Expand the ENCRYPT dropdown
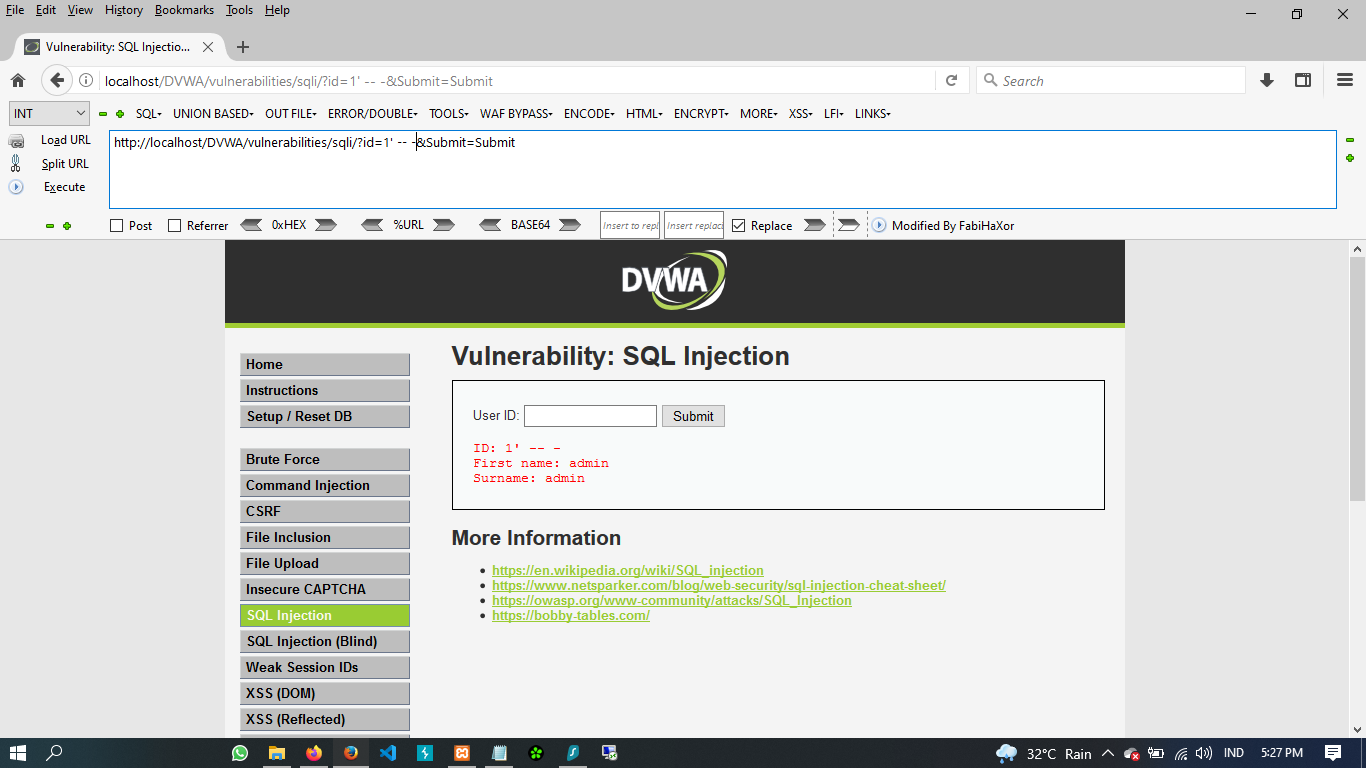Viewport: 1366px width, 768px height. tap(701, 114)
